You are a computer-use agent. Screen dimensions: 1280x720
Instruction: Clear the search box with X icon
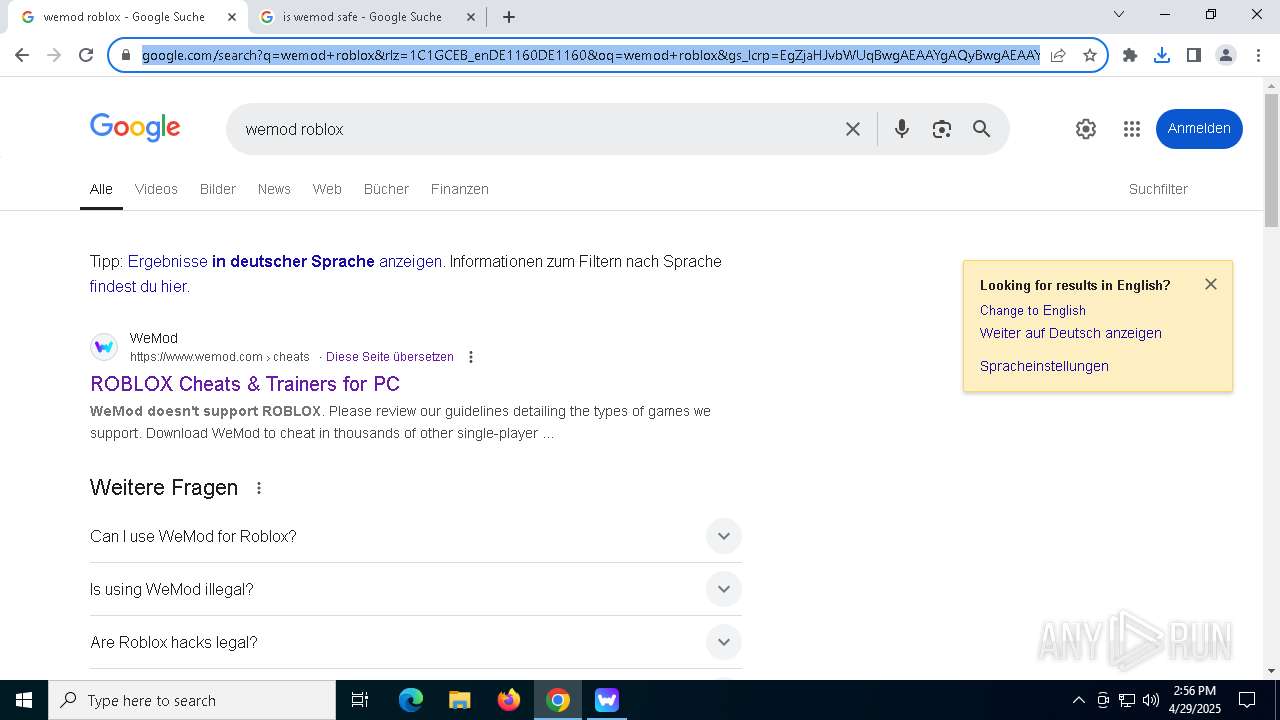click(853, 129)
